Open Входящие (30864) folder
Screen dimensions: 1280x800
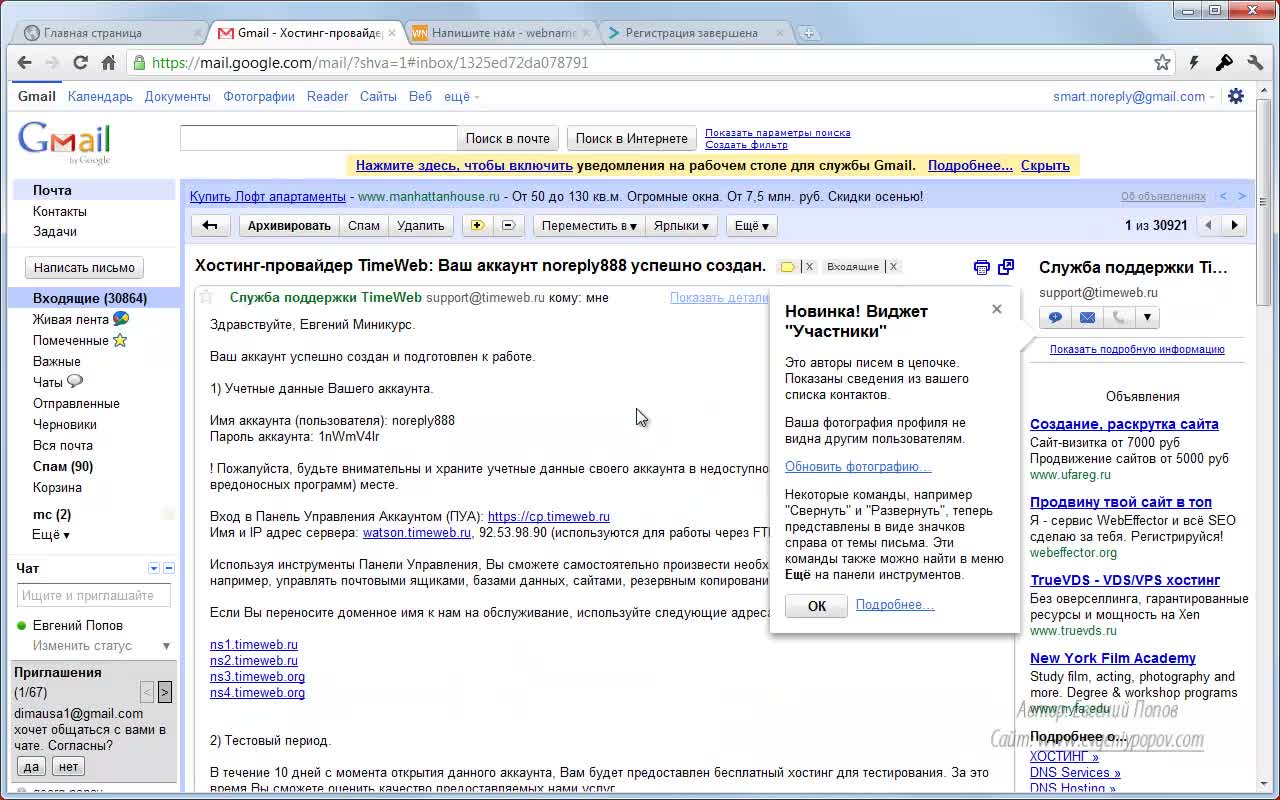coord(90,298)
